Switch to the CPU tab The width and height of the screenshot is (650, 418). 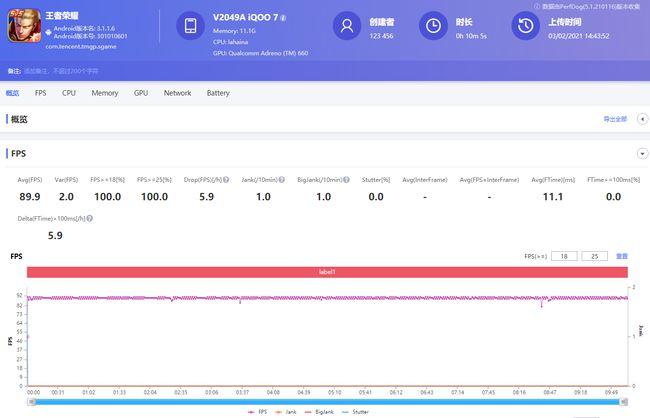[69, 93]
